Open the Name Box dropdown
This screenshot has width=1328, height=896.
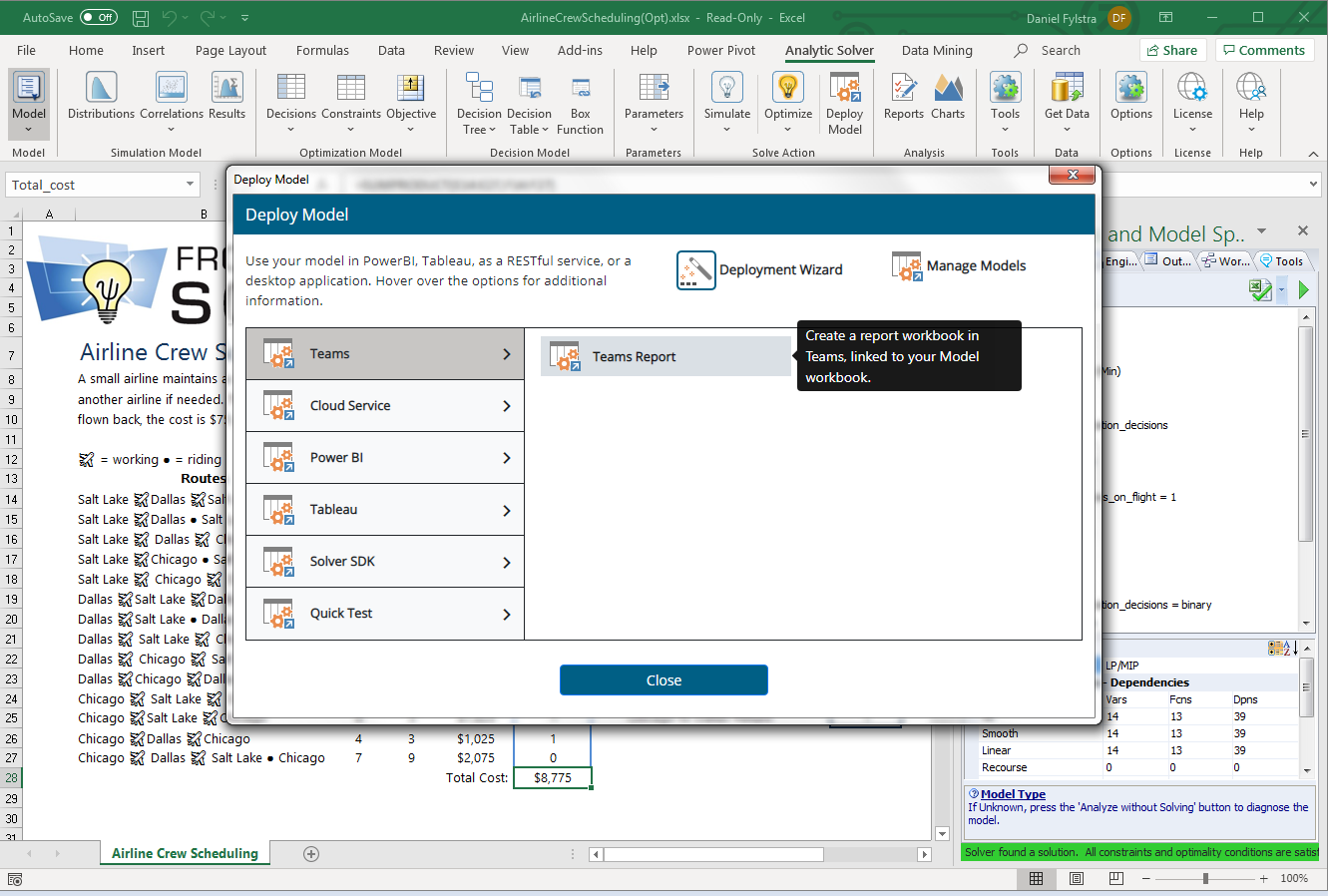tap(190, 185)
